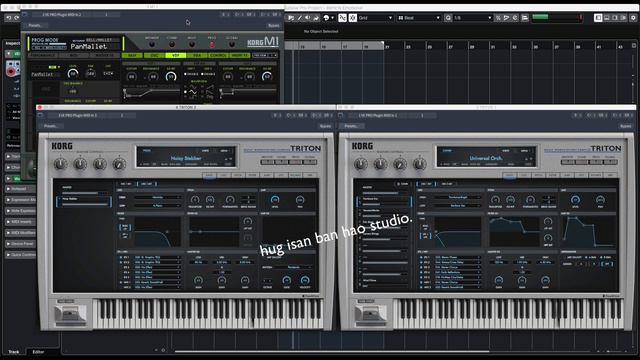Switch to the VDA tab on Korg M1
The width and height of the screenshot is (640, 360).
point(197,55)
